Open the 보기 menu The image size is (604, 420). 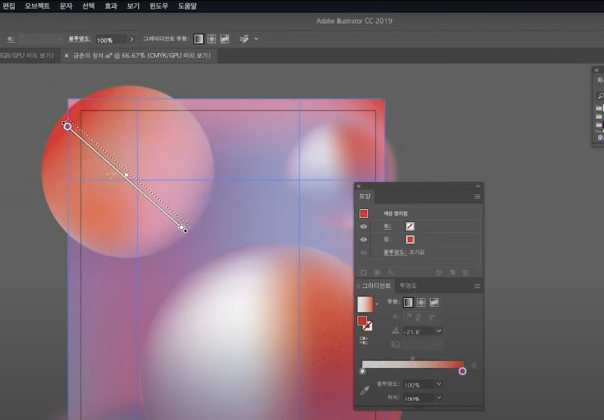(x=133, y=6)
